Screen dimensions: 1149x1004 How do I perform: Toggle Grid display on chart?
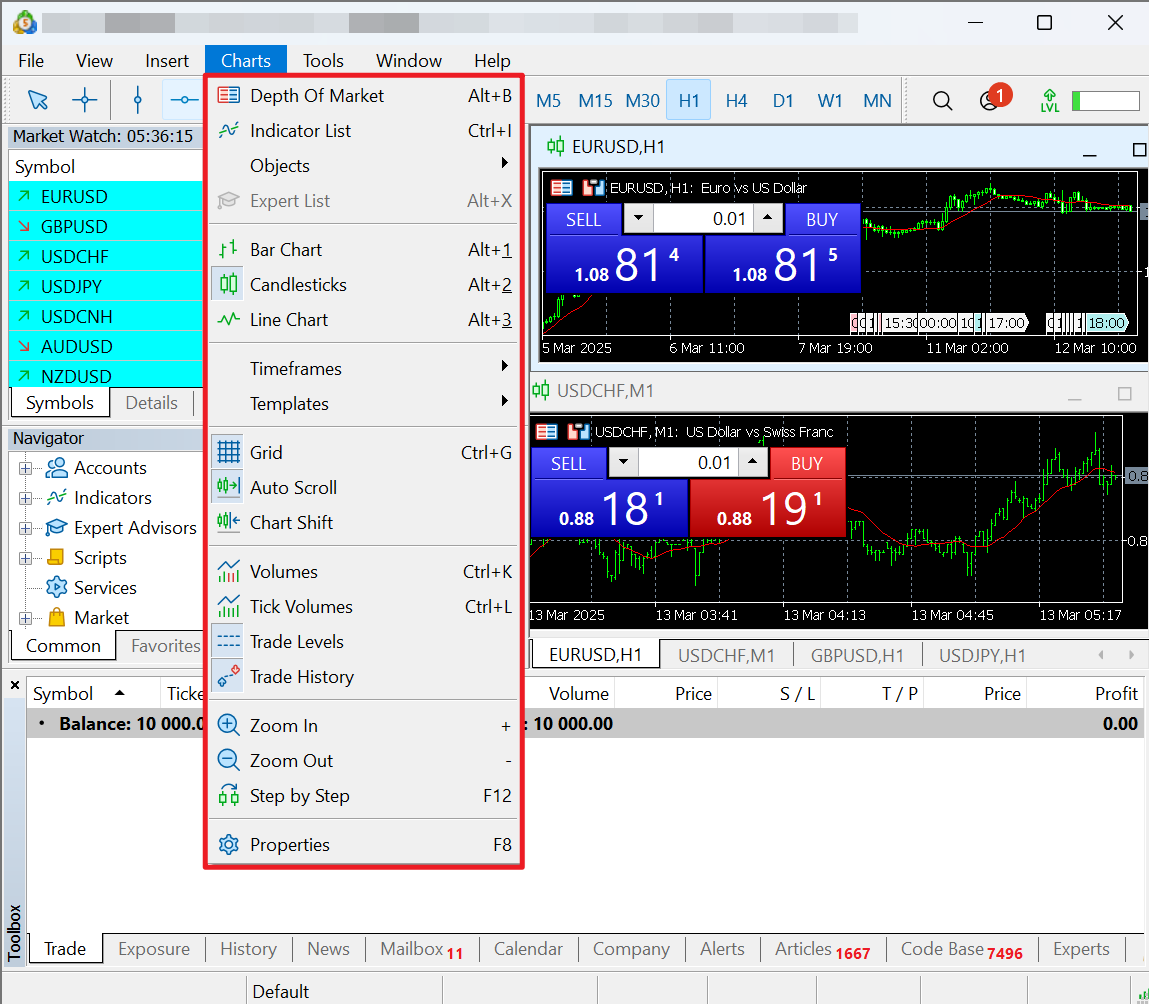266,453
